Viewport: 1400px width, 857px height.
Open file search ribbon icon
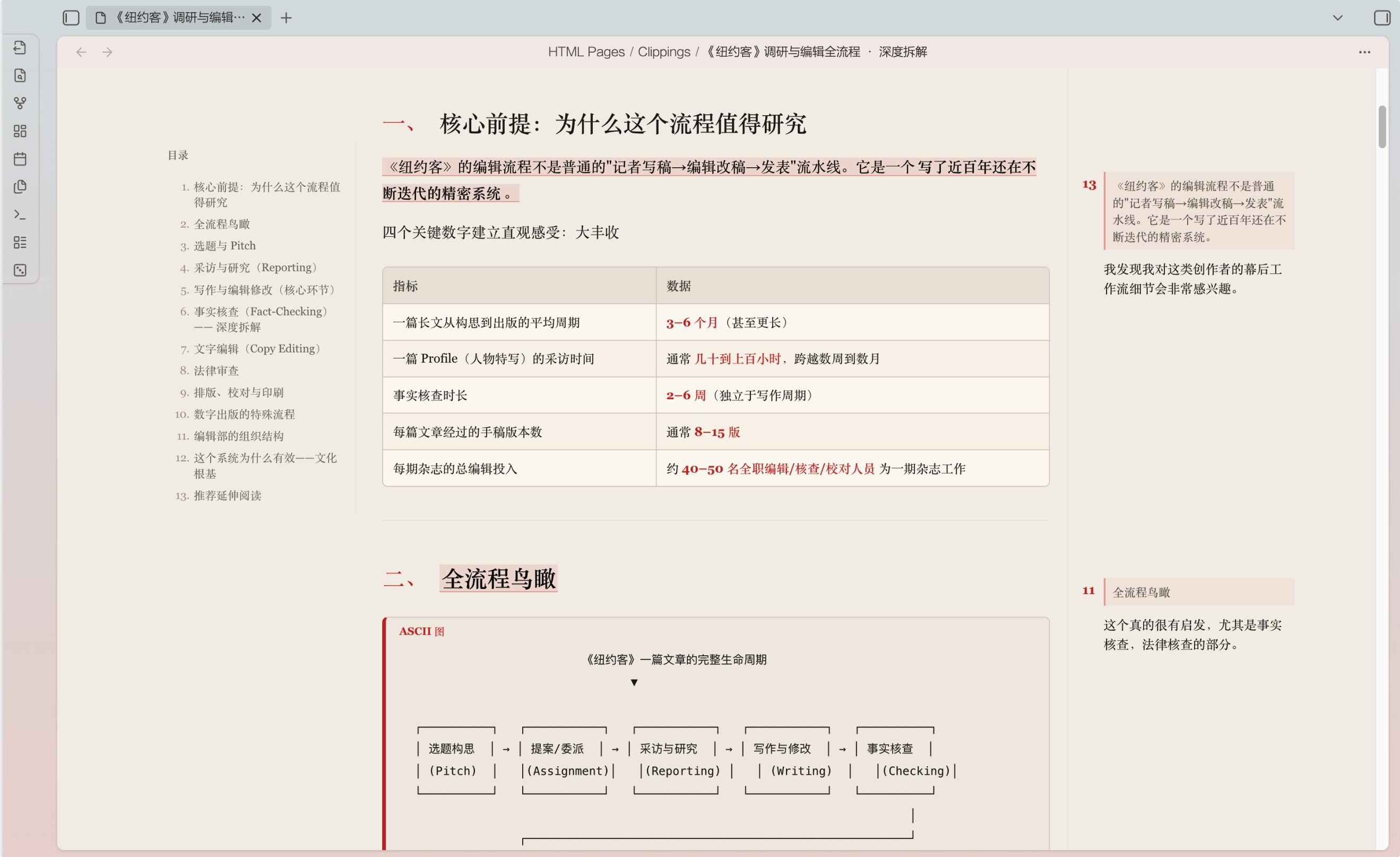click(x=21, y=75)
